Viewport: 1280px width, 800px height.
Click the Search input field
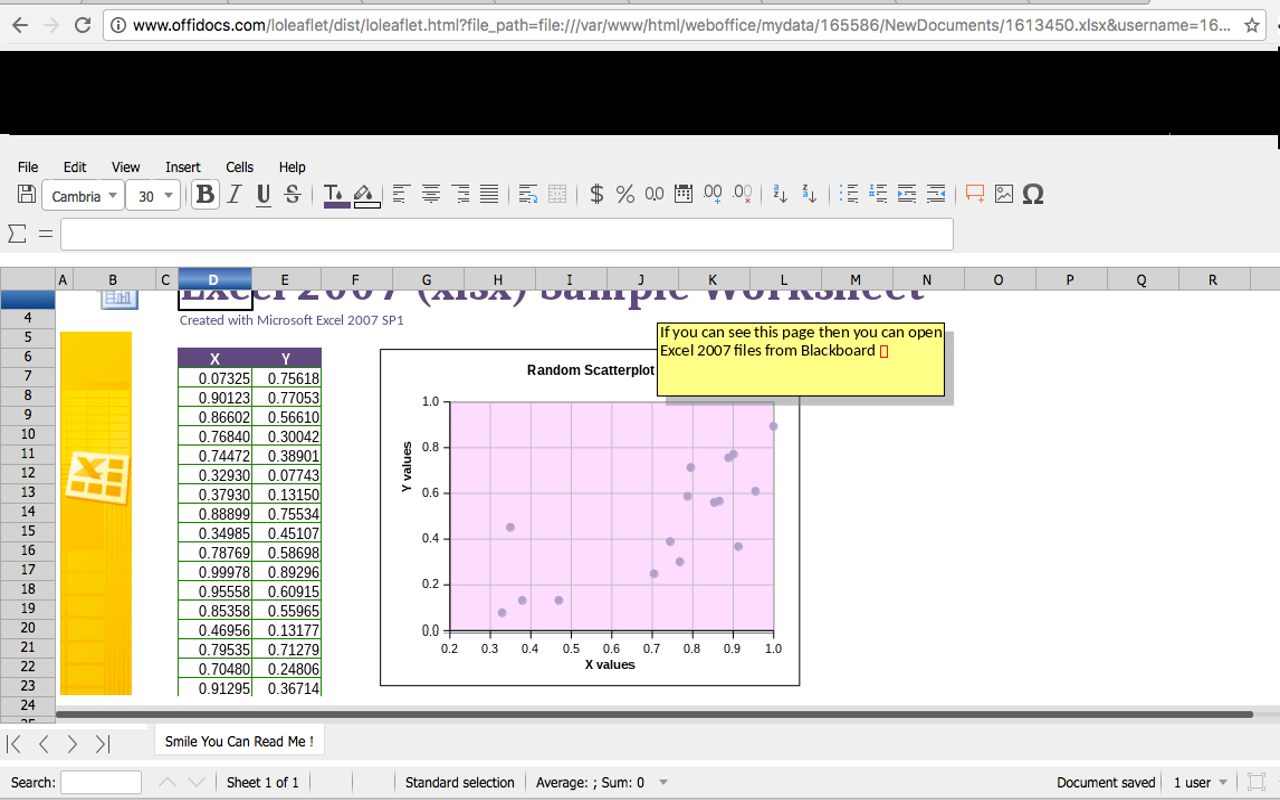[101, 782]
